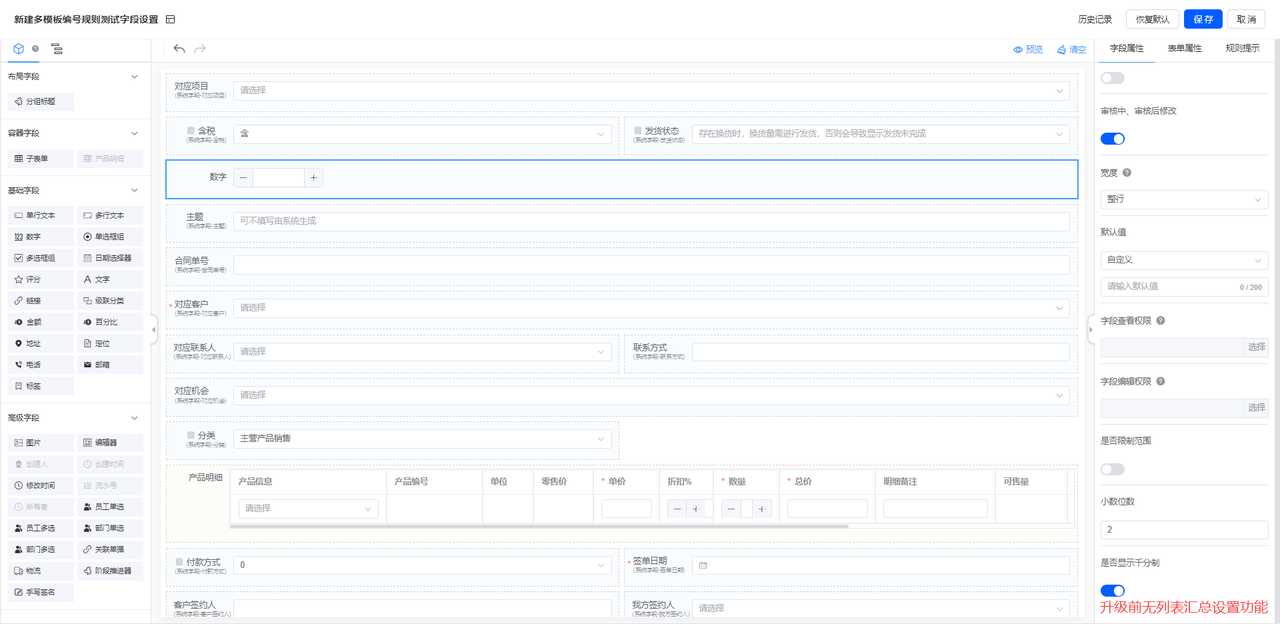1280x624 pixels.
Task: Add the 电话 phone field
Action: tap(40, 365)
